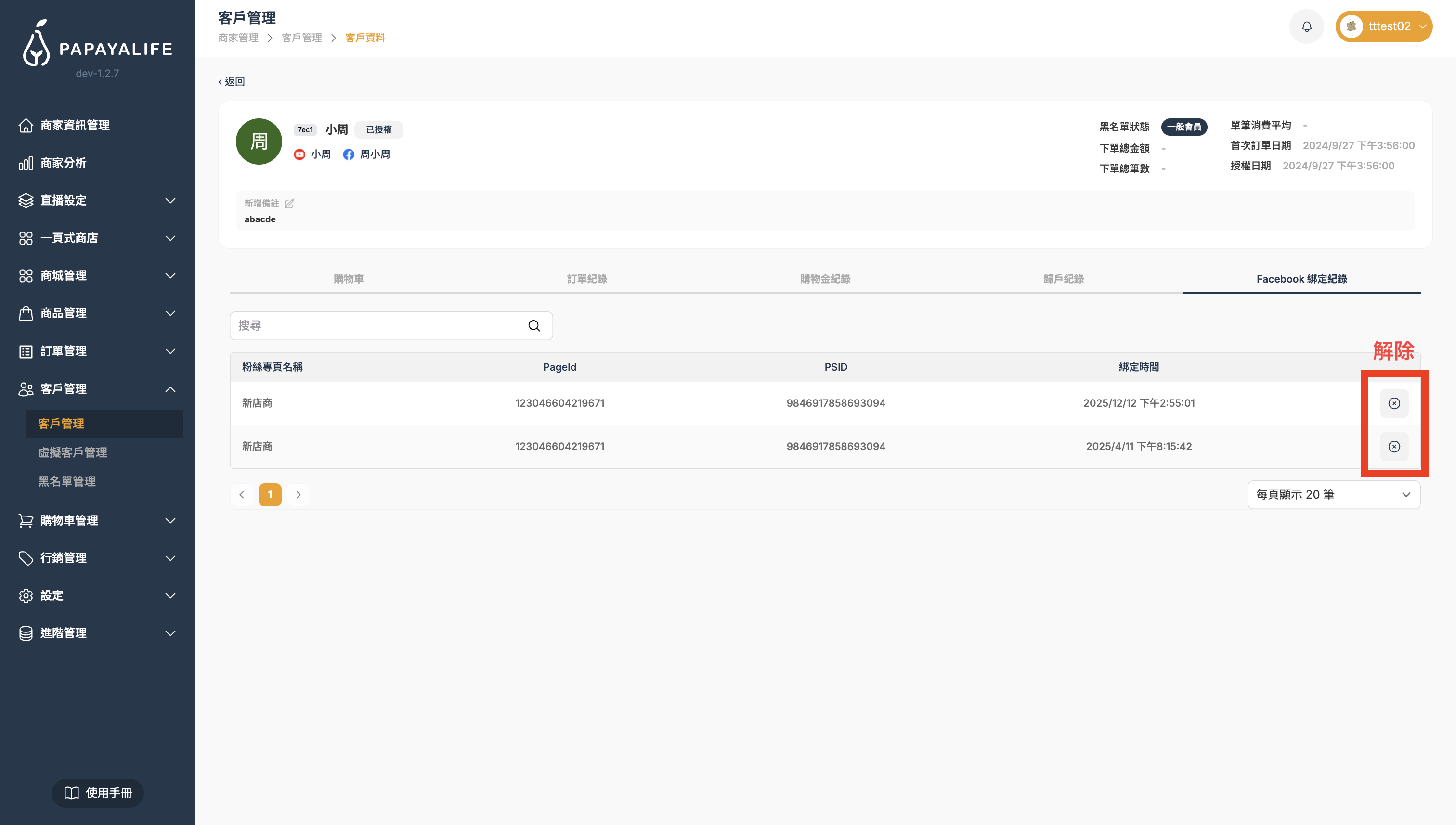The image size is (1456, 825).
Task: Click the PAPAYALIFE logo
Action: click(x=97, y=45)
